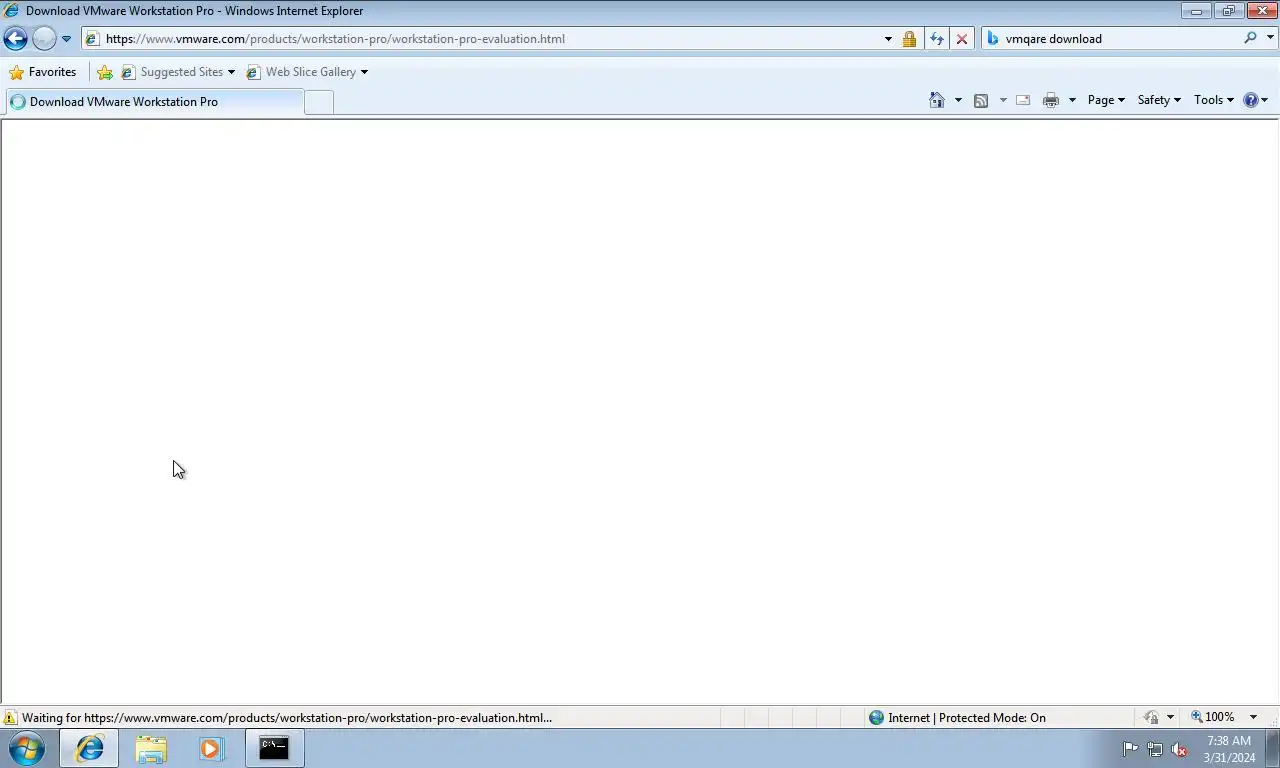Click the Windows Start button

(x=26, y=748)
